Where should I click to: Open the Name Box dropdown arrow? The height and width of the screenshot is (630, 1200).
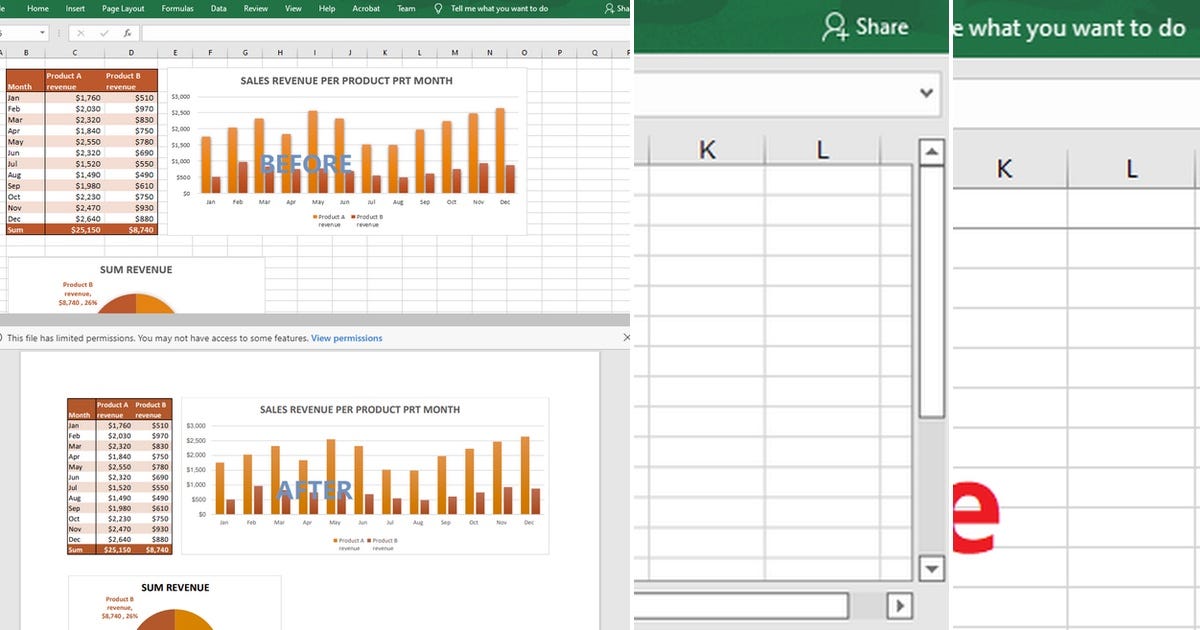tap(43, 33)
